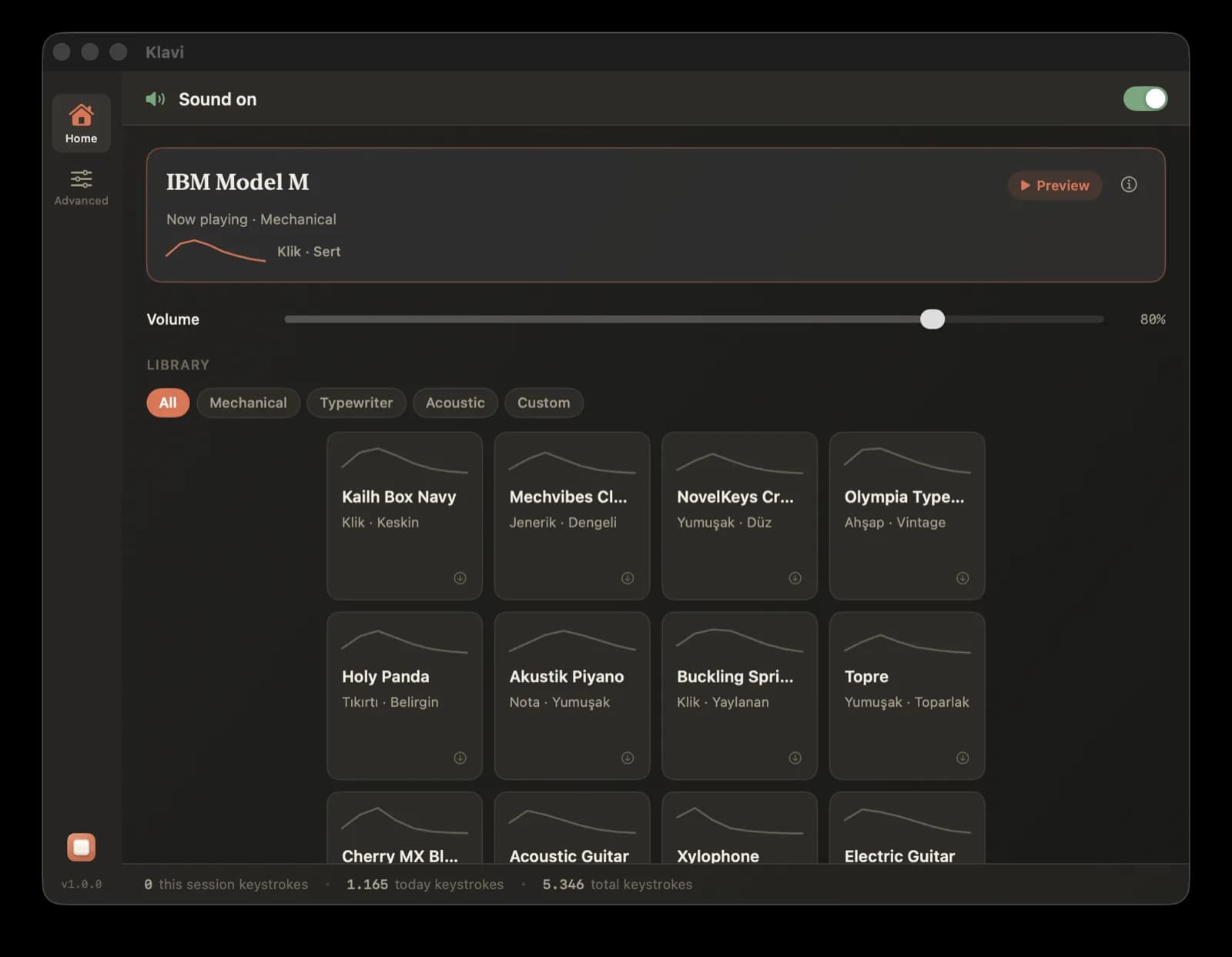Pick the Holy Panda card
Image resolution: width=1232 pixels, height=957 pixels.
[404, 696]
